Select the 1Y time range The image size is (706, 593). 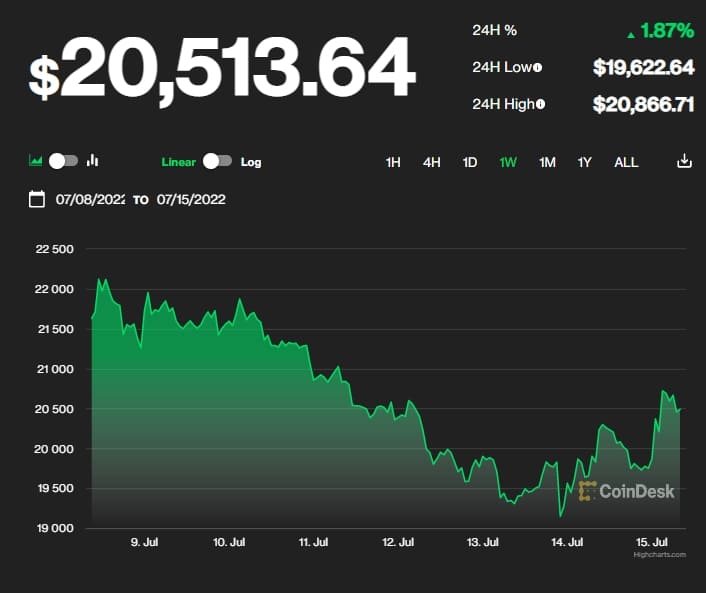584,162
